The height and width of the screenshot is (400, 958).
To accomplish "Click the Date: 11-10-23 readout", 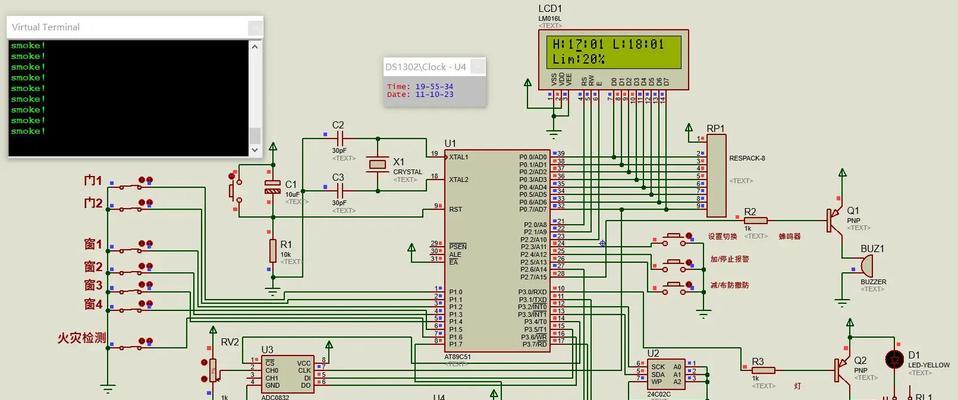I will tap(420, 95).
